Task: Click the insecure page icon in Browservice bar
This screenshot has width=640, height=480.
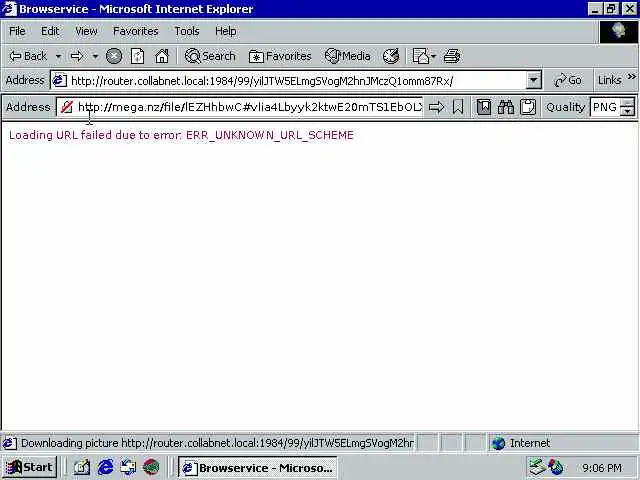Action: 67,107
